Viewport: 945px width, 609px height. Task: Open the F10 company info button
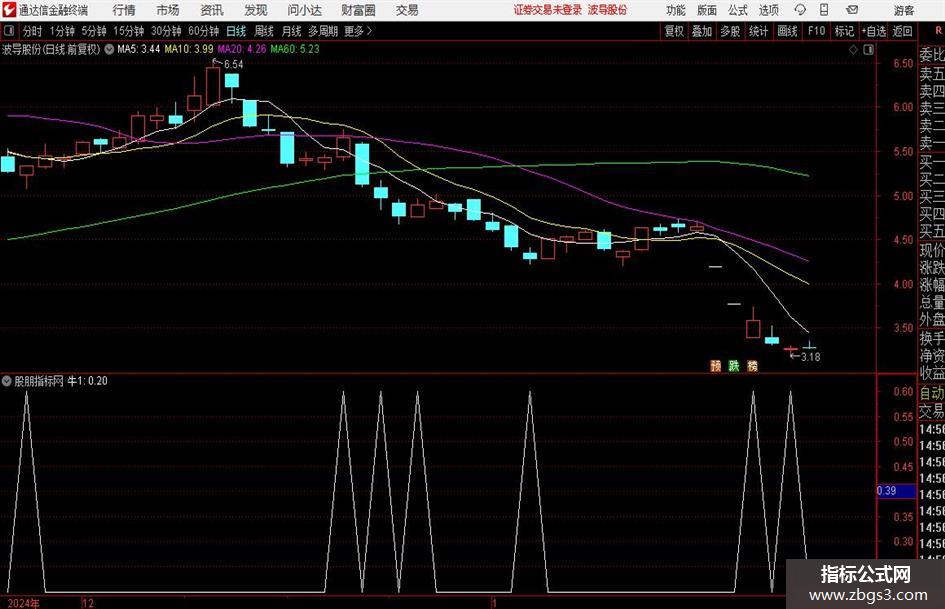[817, 31]
